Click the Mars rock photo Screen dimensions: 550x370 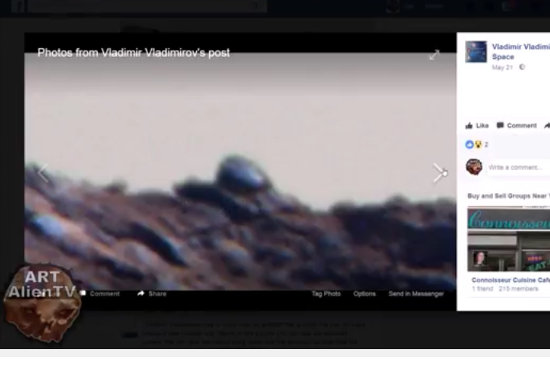(240, 171)
